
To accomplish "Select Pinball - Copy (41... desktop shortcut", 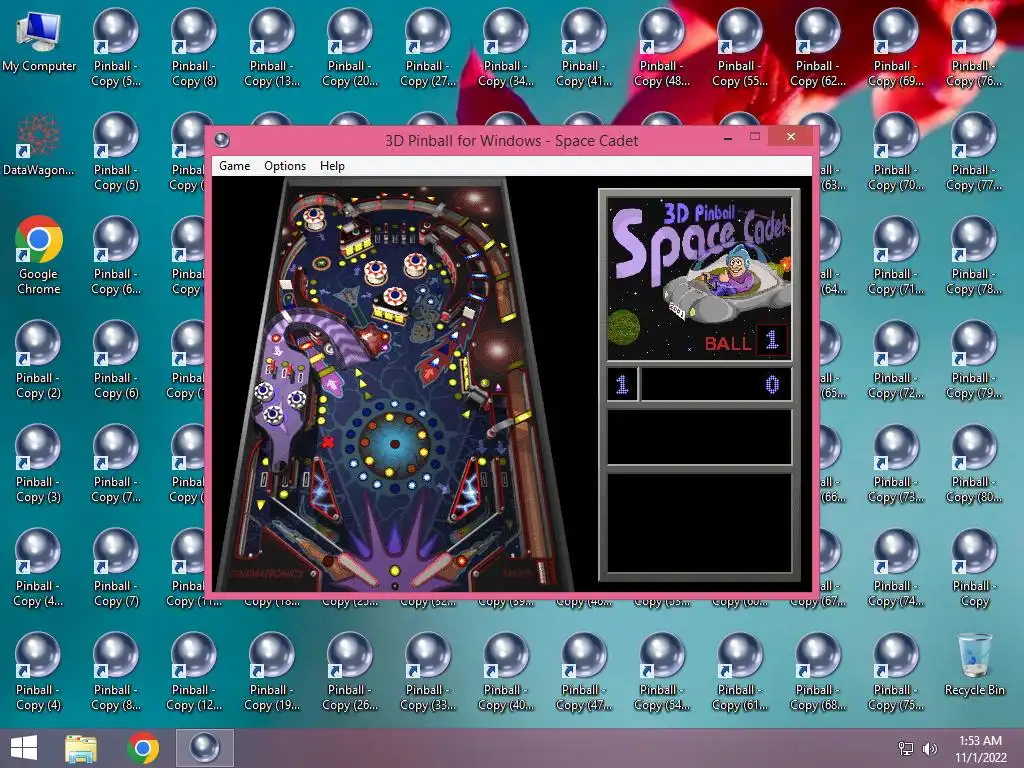I will point(584,48).
